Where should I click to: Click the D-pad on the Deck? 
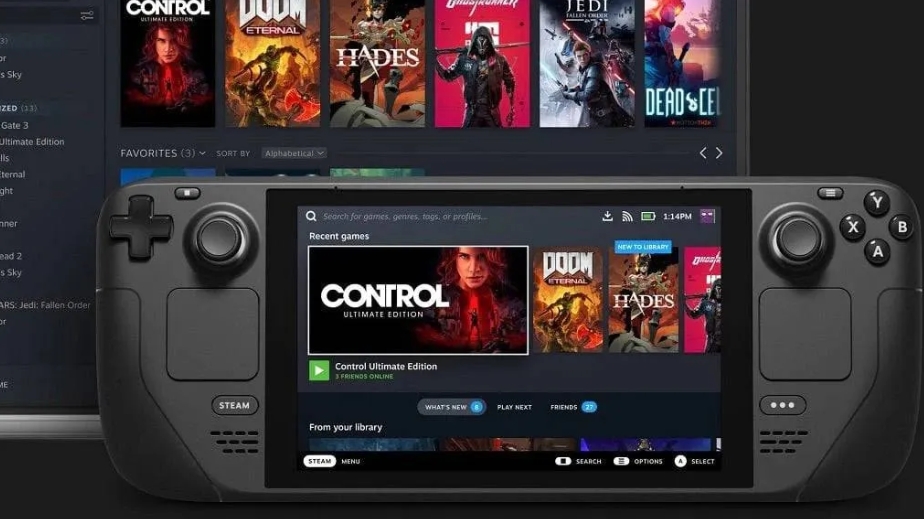coord(141,227)
